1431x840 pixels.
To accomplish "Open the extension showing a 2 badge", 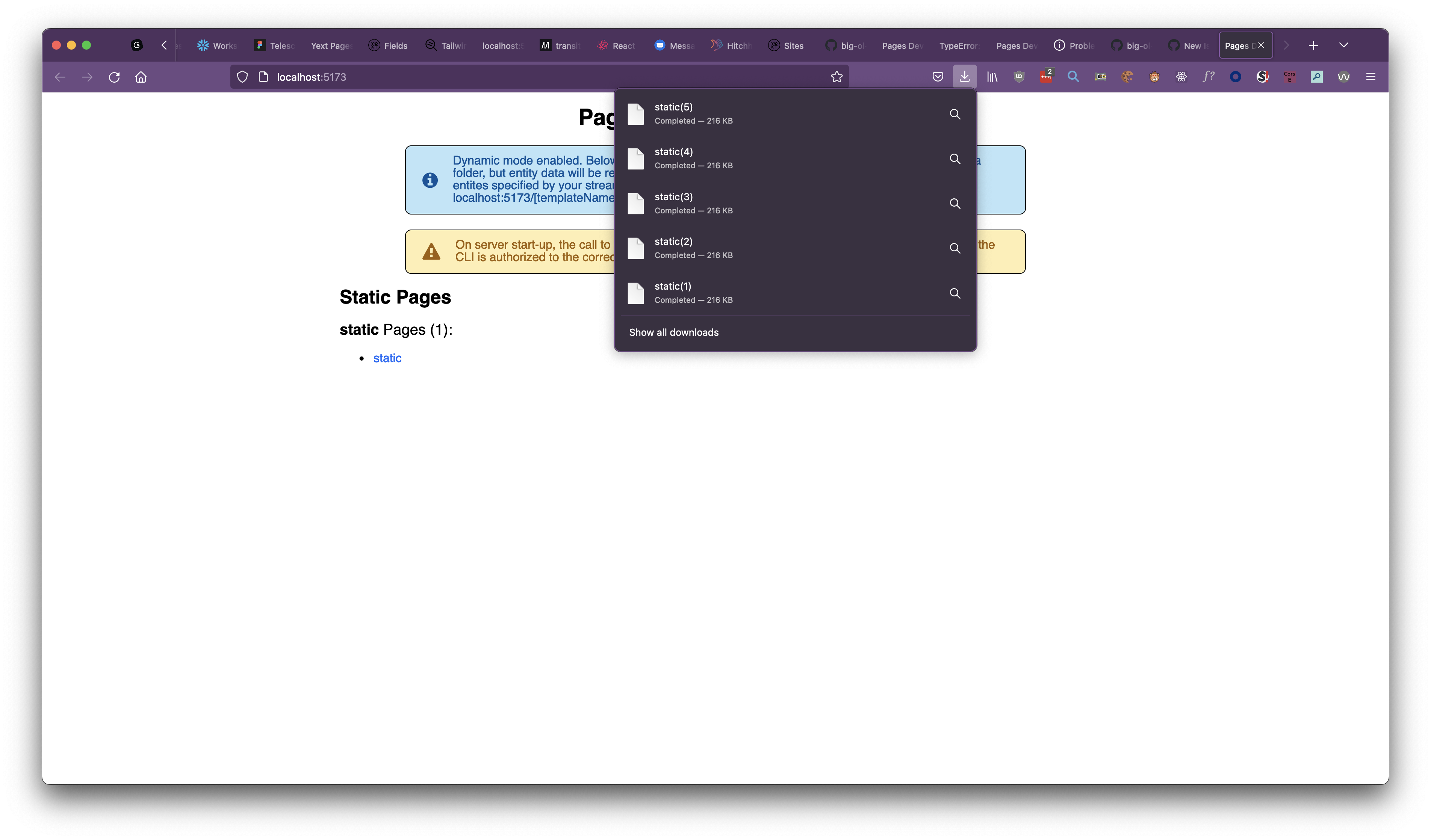I will 1047,77.
